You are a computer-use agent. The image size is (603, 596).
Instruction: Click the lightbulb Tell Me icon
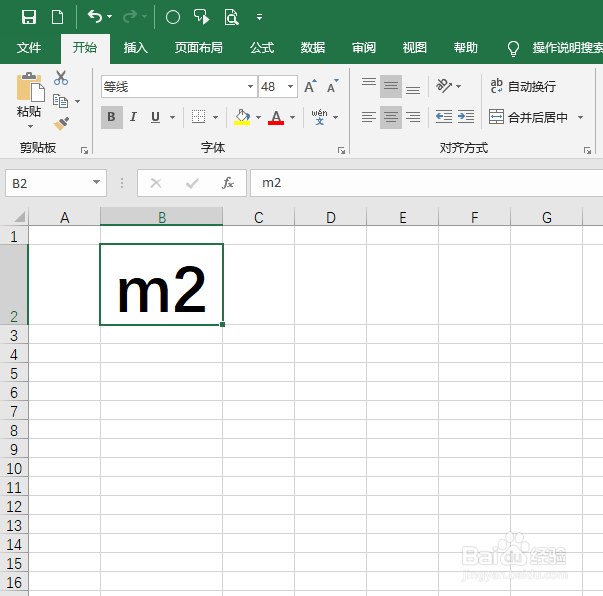(513, 48)
